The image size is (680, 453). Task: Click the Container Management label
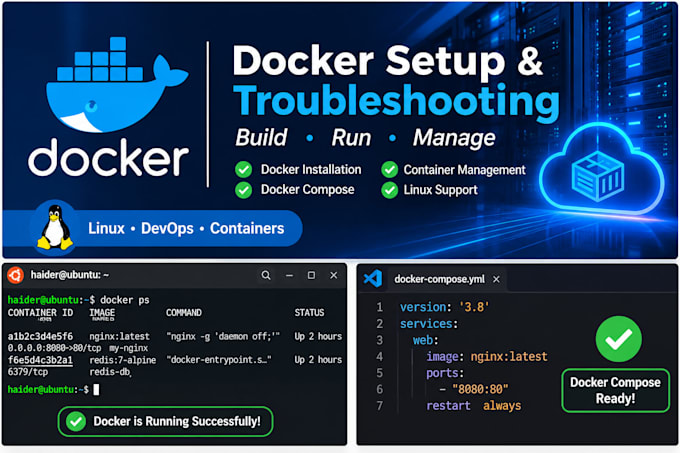click(x=464, y=170)
